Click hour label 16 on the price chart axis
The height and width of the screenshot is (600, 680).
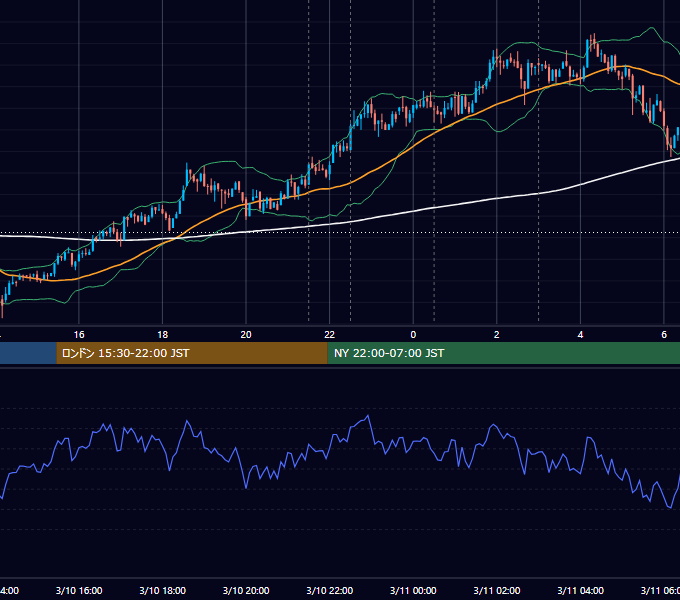[79, 335]
